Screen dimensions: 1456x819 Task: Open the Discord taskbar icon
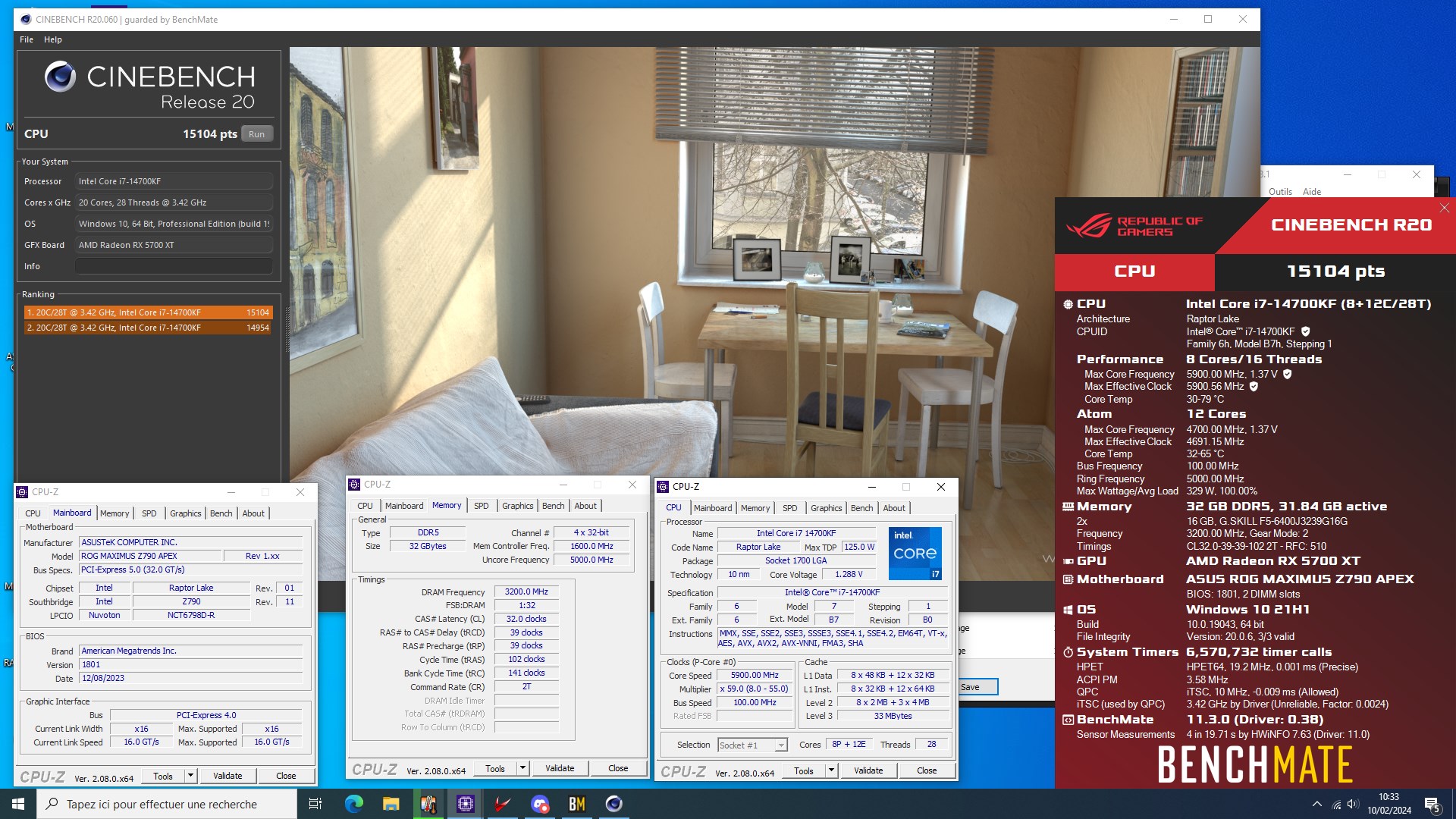pyautogui.click(x=540, y=804)
